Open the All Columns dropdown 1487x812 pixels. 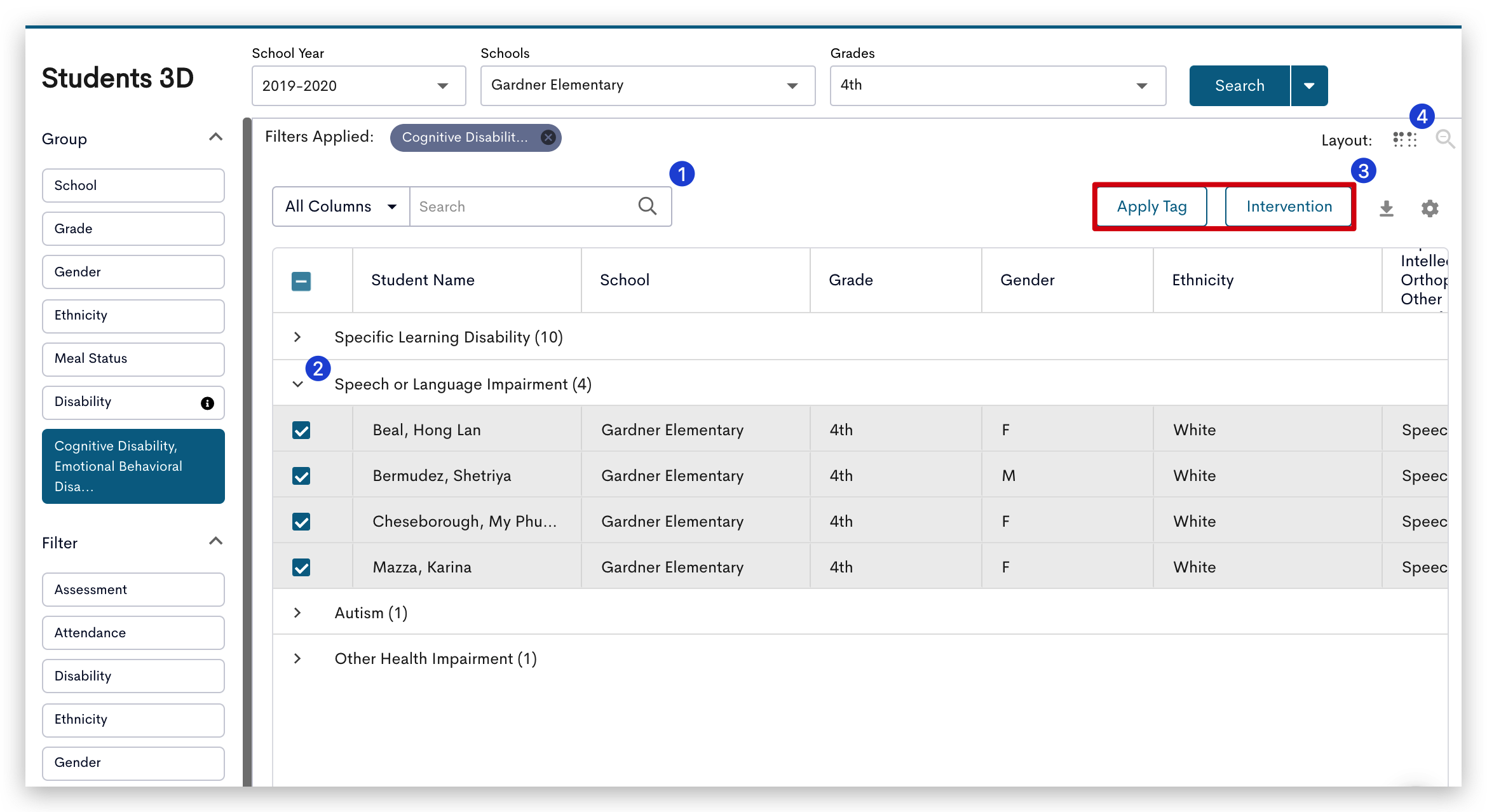tap(341, 206)
